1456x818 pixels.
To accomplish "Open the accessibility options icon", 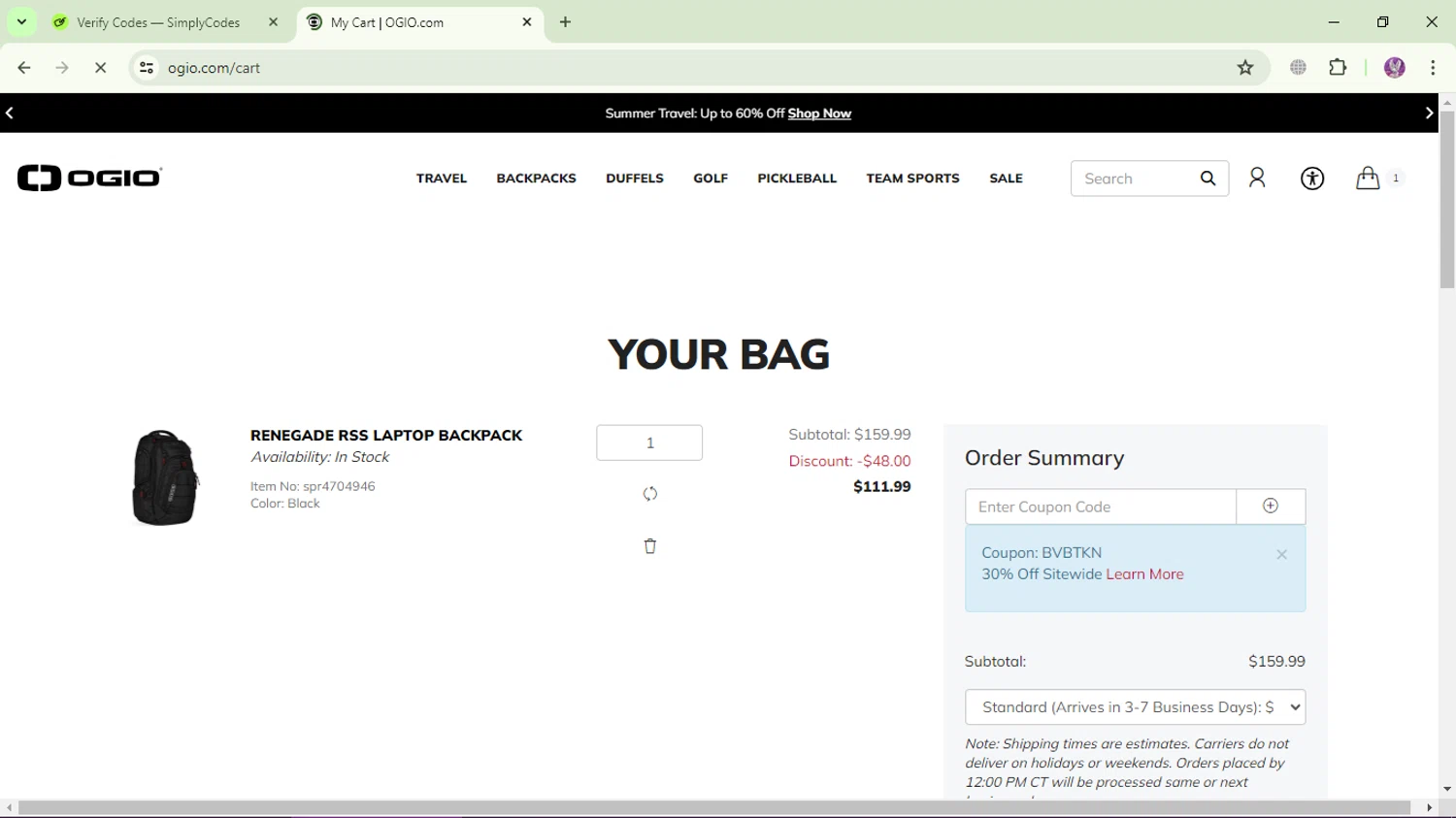I will click(1312, 179).
